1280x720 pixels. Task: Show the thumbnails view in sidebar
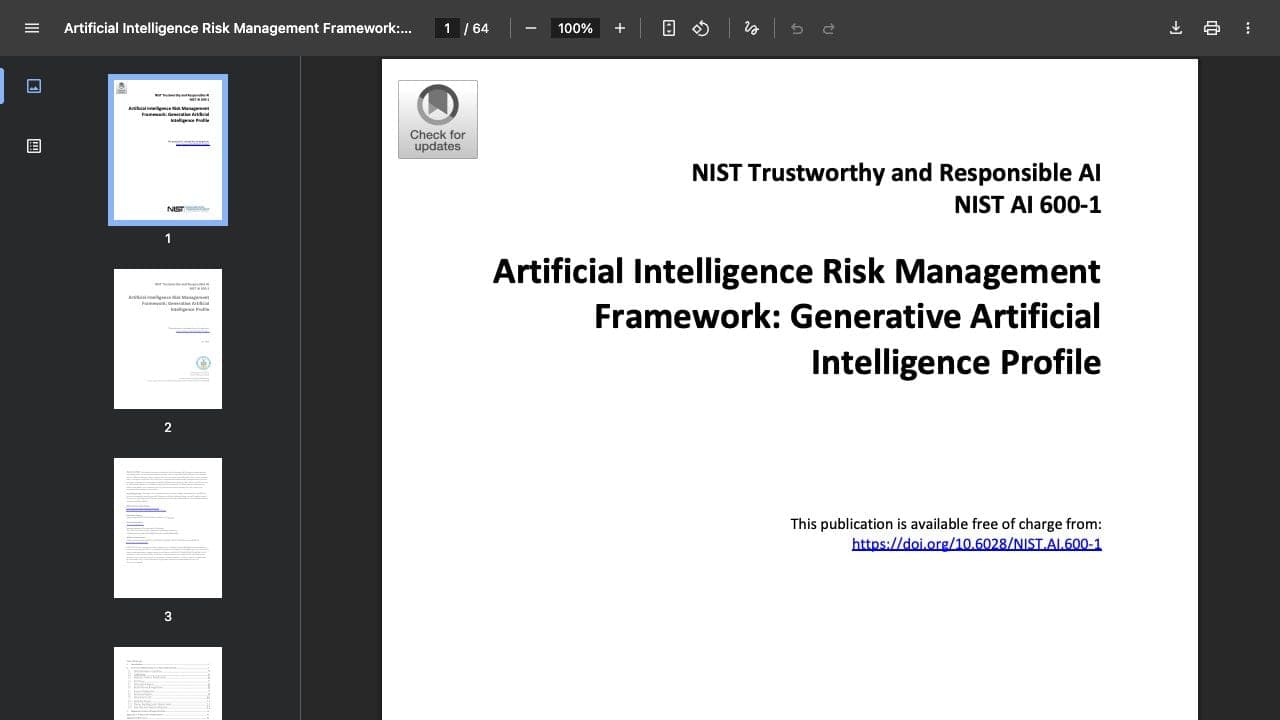[34, 86]
